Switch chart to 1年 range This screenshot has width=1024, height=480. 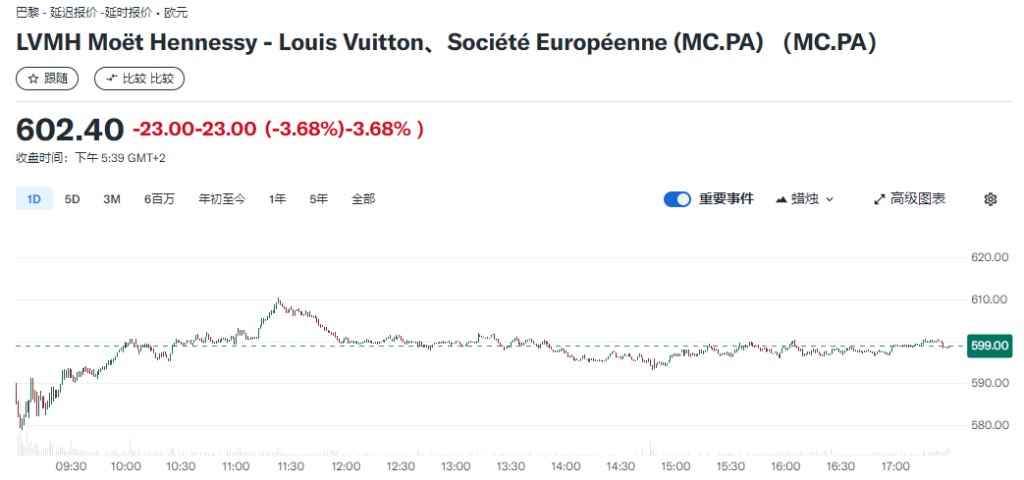point(277,199)
